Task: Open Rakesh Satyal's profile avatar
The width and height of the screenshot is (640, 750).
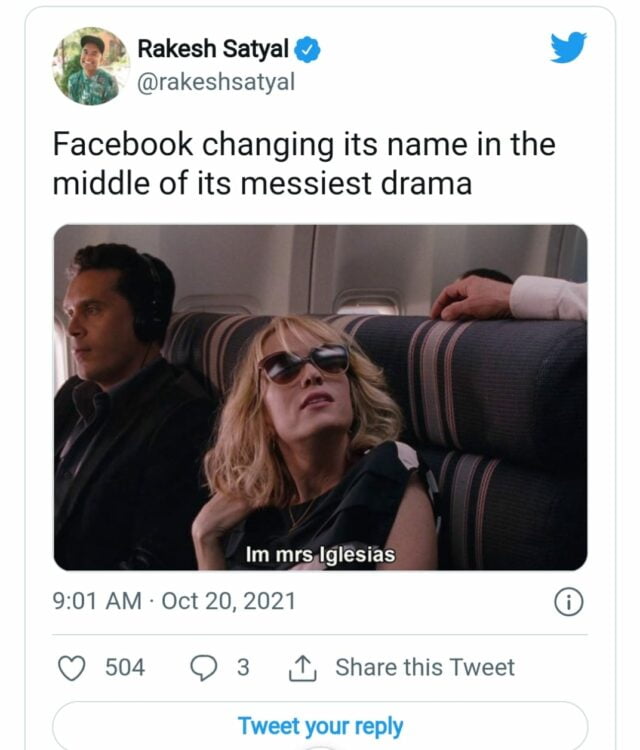Action: 91,66
